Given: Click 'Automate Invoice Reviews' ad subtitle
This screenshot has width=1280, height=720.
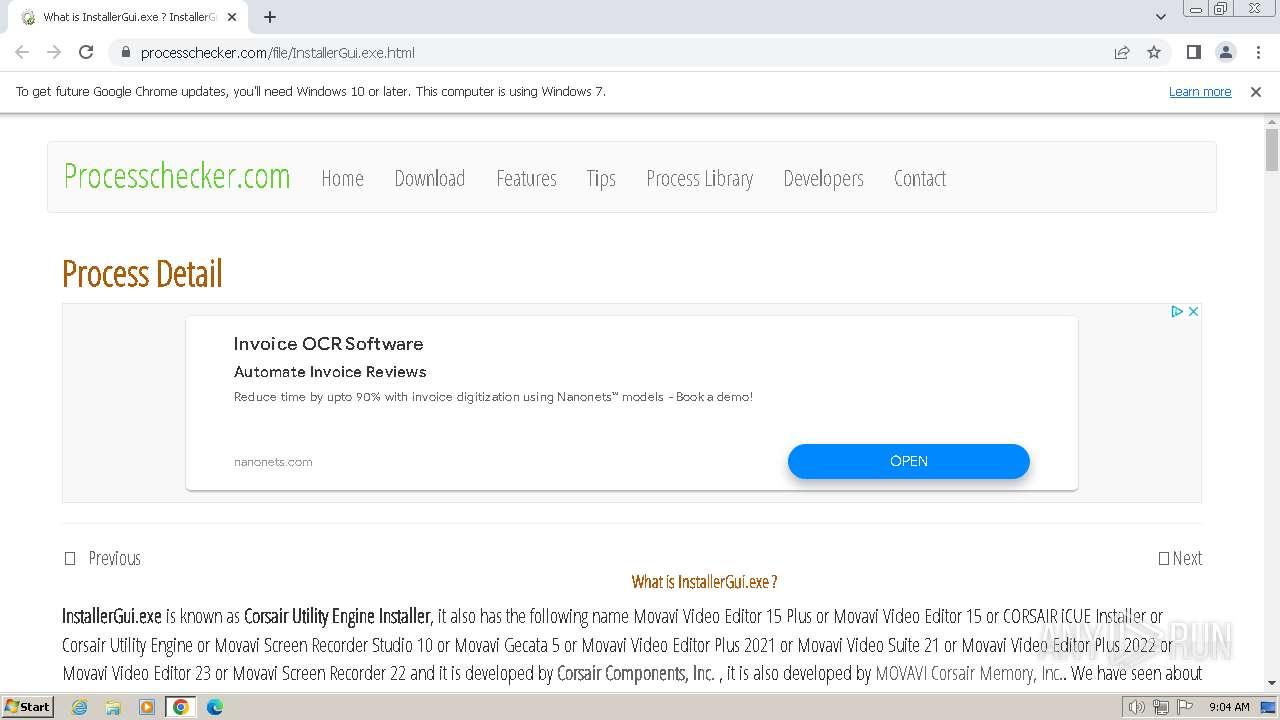Looking at the screenshot, I should click(x=330, y=372).
